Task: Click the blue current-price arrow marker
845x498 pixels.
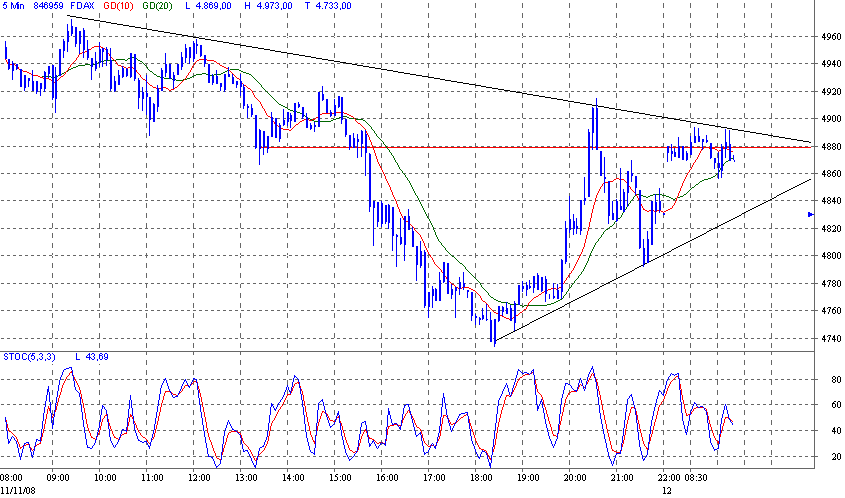Action: [811, 215]
